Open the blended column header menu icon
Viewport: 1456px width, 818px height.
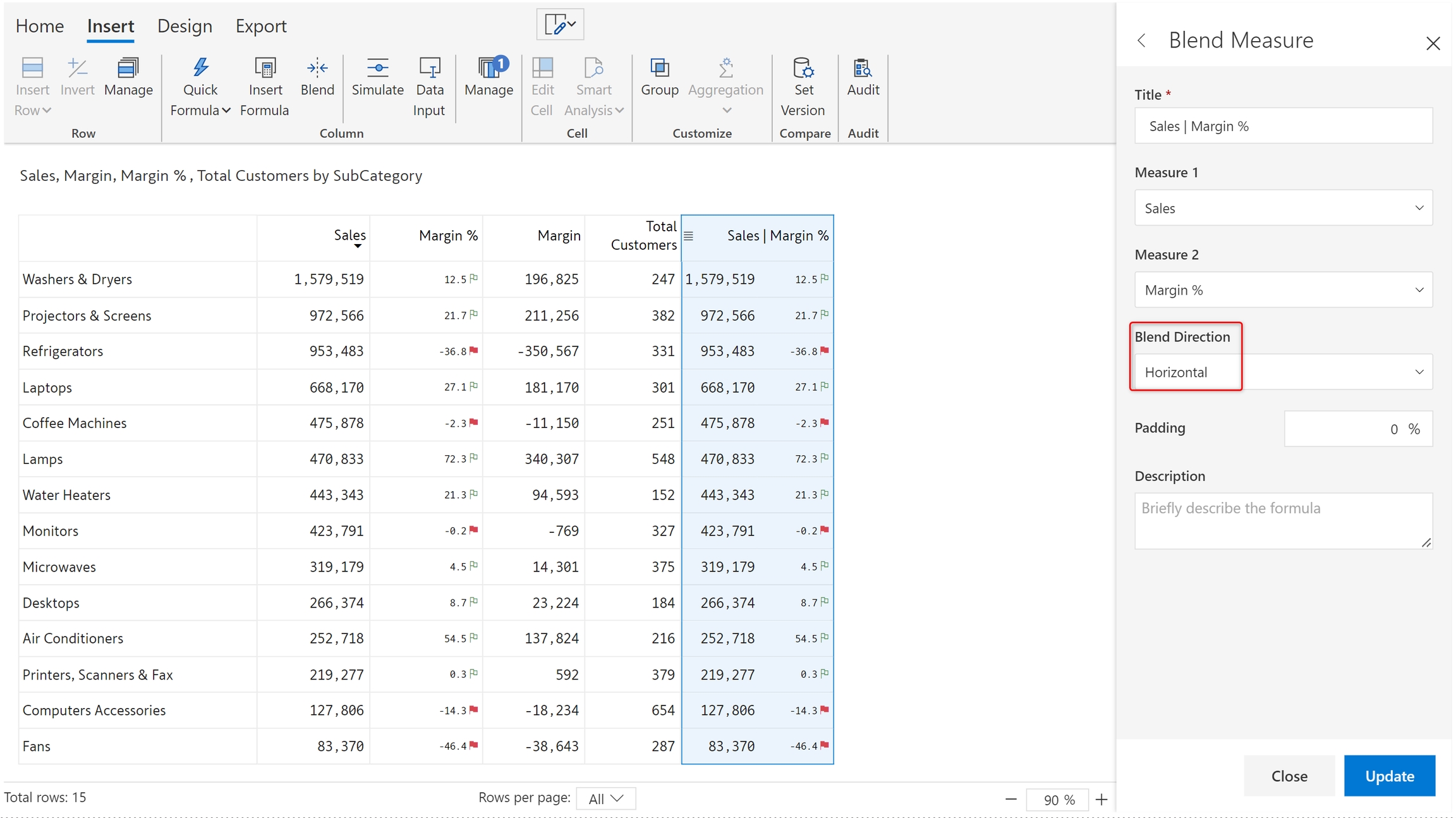click(x=689, y=236)
